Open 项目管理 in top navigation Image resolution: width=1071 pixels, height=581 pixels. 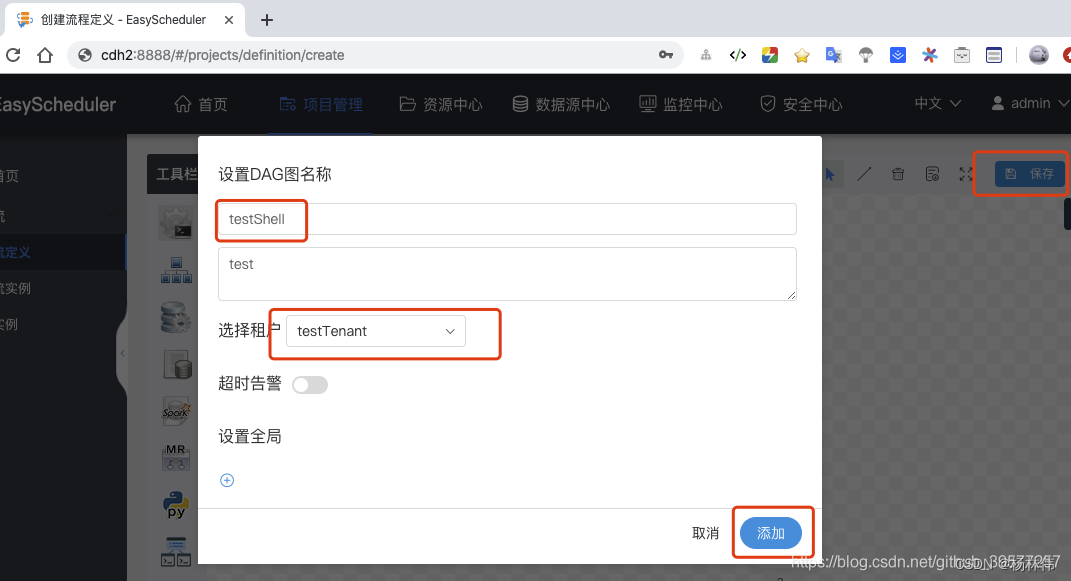click(321, 104)
